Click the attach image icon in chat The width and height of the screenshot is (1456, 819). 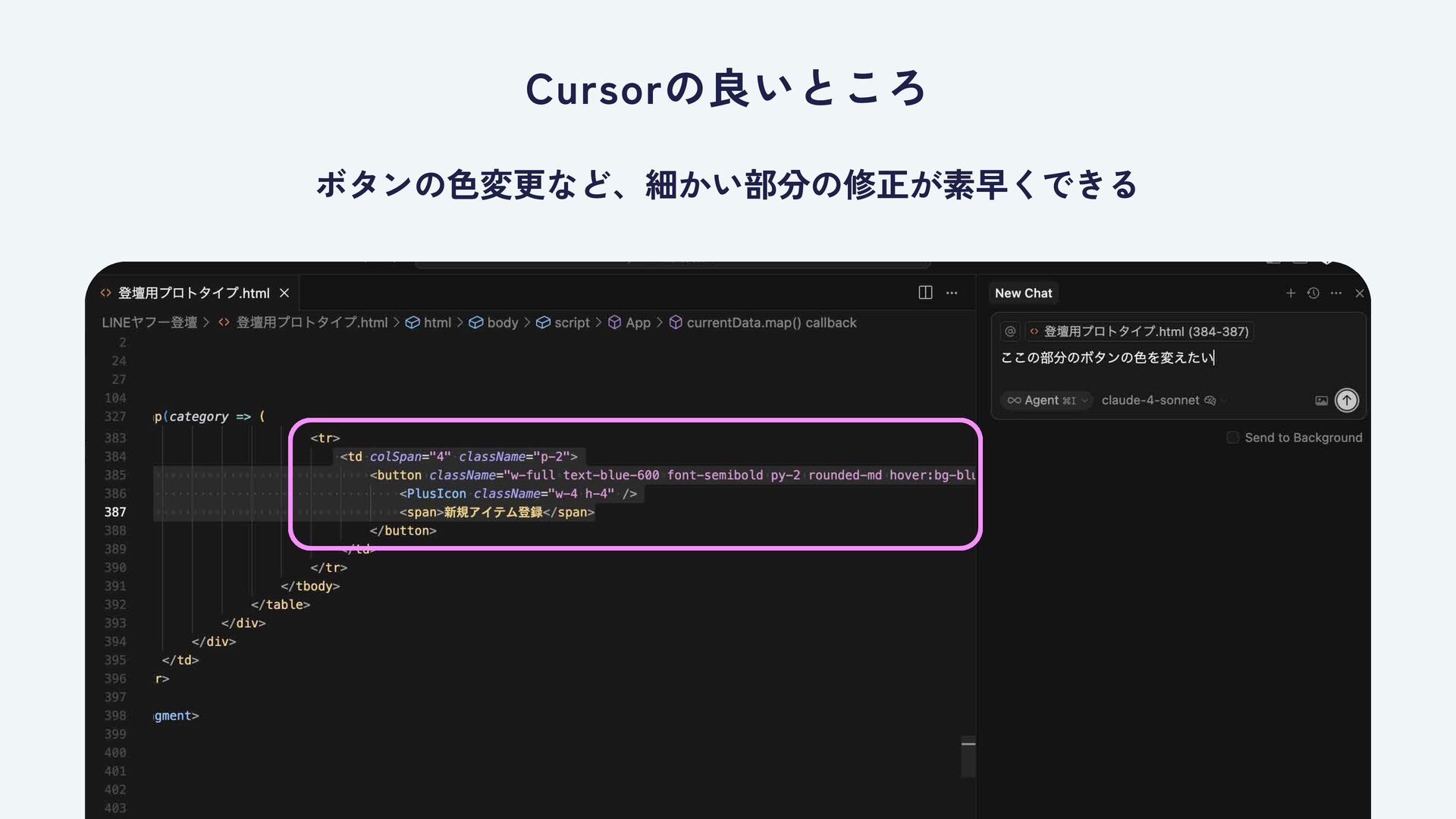pos(1321,400)
